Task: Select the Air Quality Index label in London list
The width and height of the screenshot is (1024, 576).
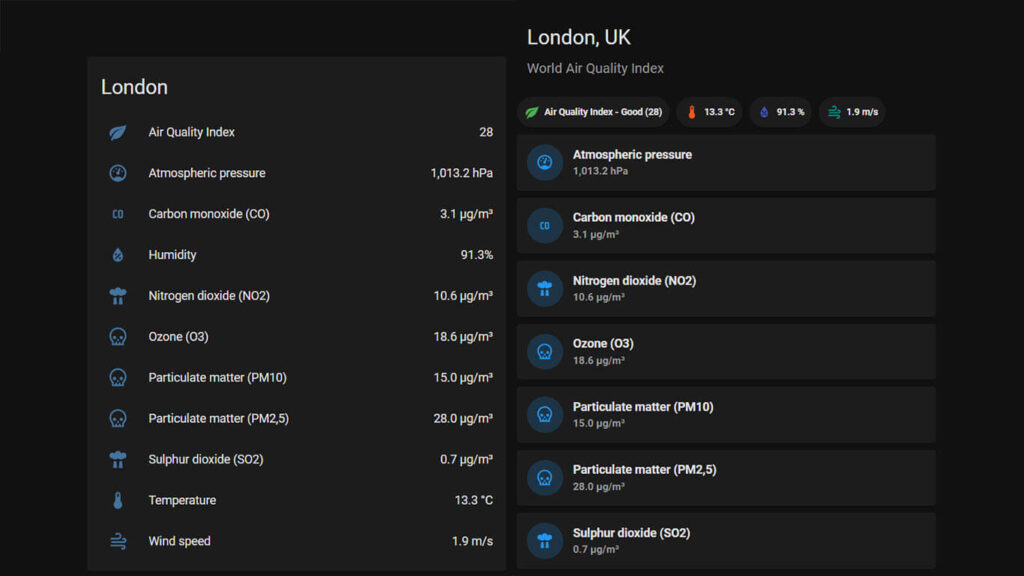Action: [191, 132]
